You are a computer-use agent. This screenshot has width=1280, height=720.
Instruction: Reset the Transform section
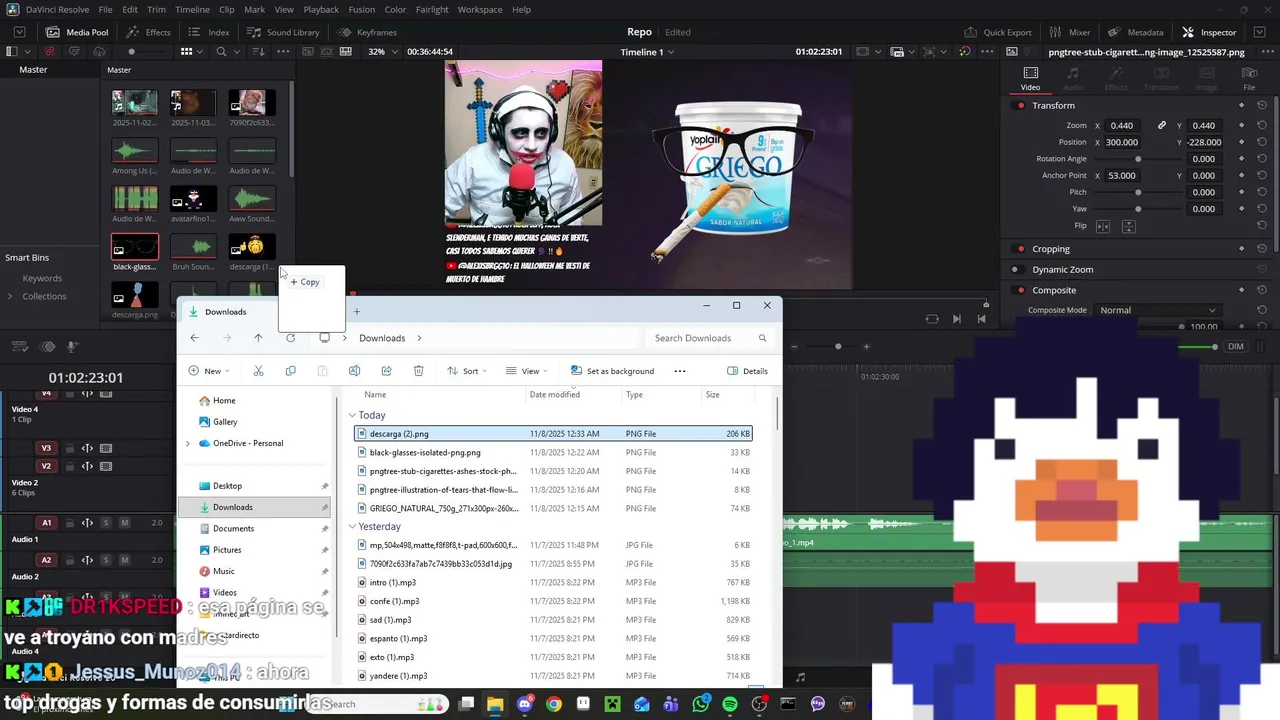[x=1262, y=105]
